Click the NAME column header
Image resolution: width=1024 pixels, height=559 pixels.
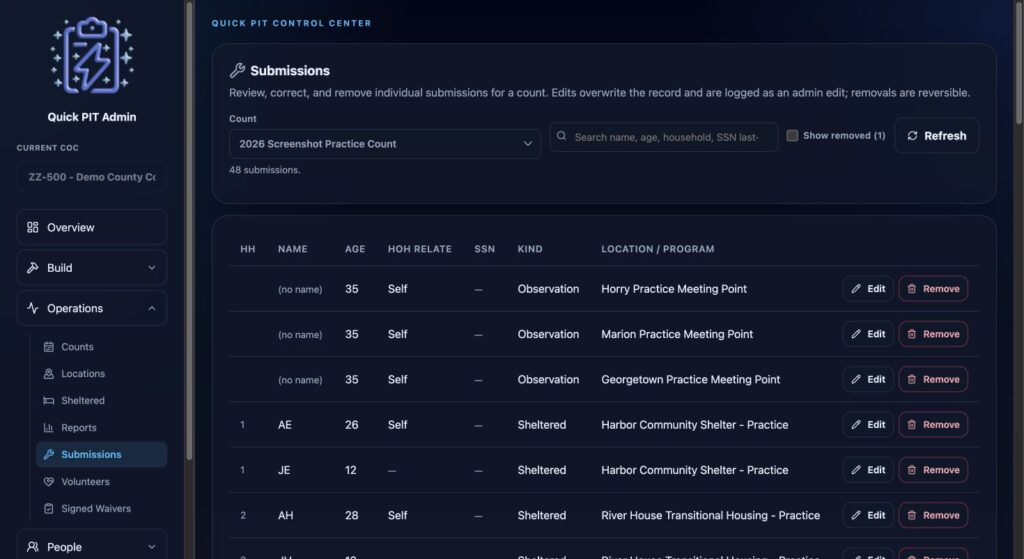pos(293,249)
